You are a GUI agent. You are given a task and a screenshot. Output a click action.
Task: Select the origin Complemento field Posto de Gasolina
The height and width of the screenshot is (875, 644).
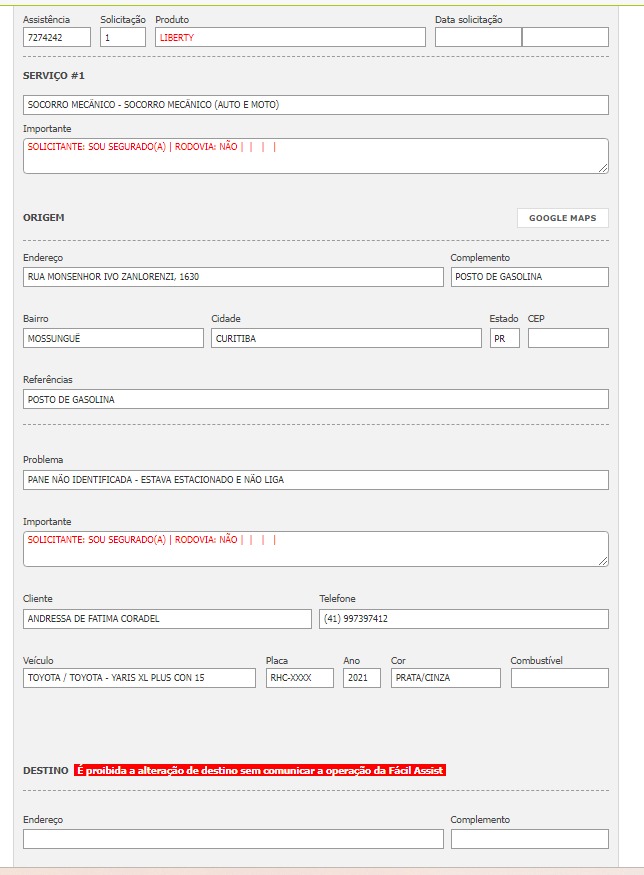tap(529, 277)
